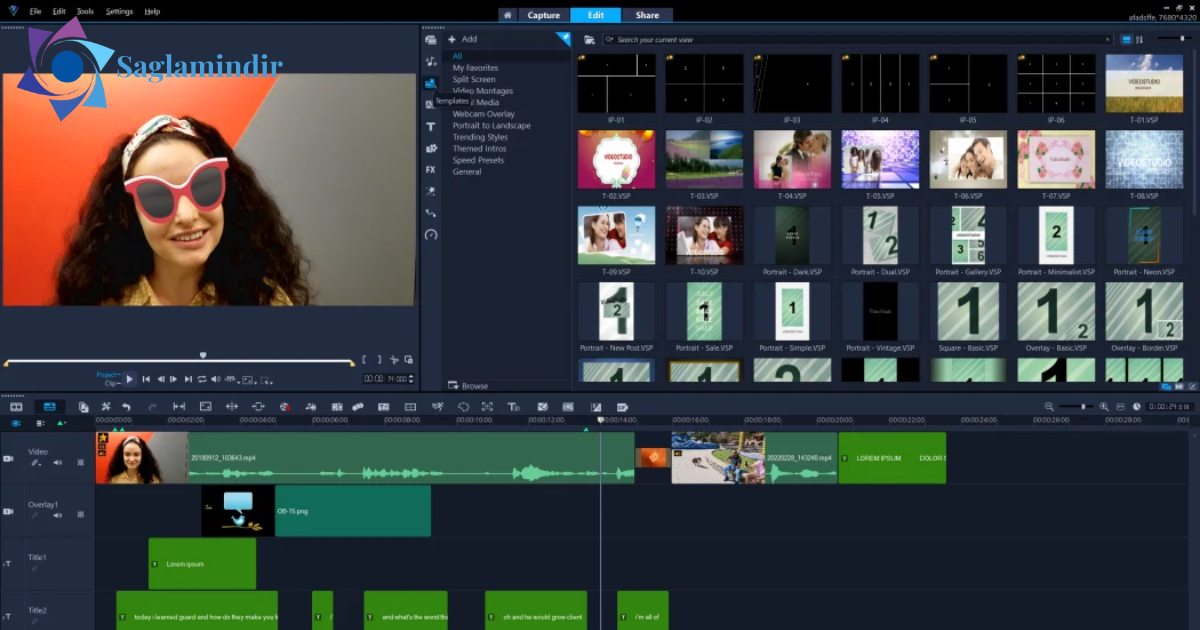Click the Add category button
Screen dimensions: 1200x630
pyautogui.click(x=463, y=39)
